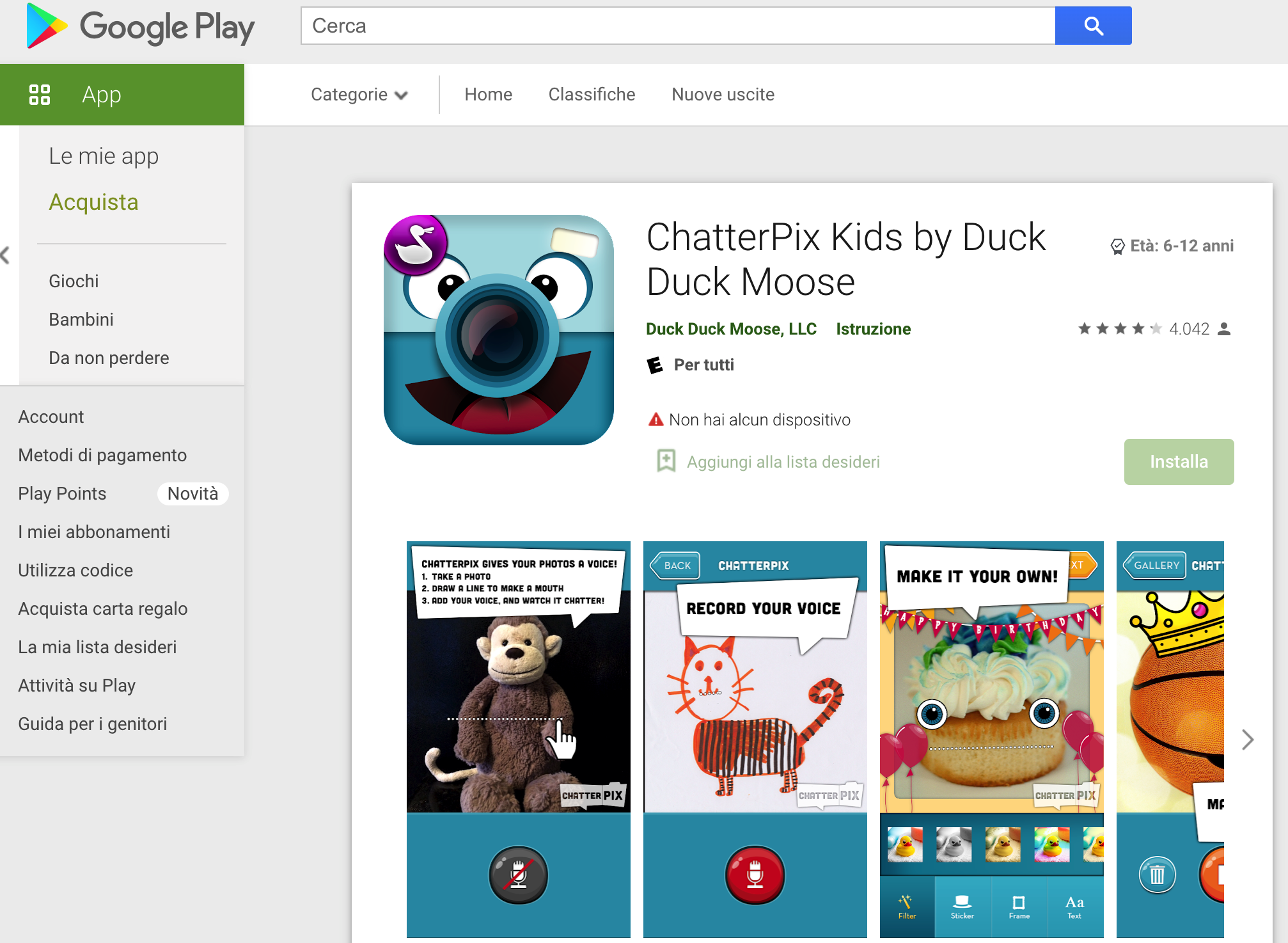Click the ChatterPix app icon

click(x=499, y=329)
